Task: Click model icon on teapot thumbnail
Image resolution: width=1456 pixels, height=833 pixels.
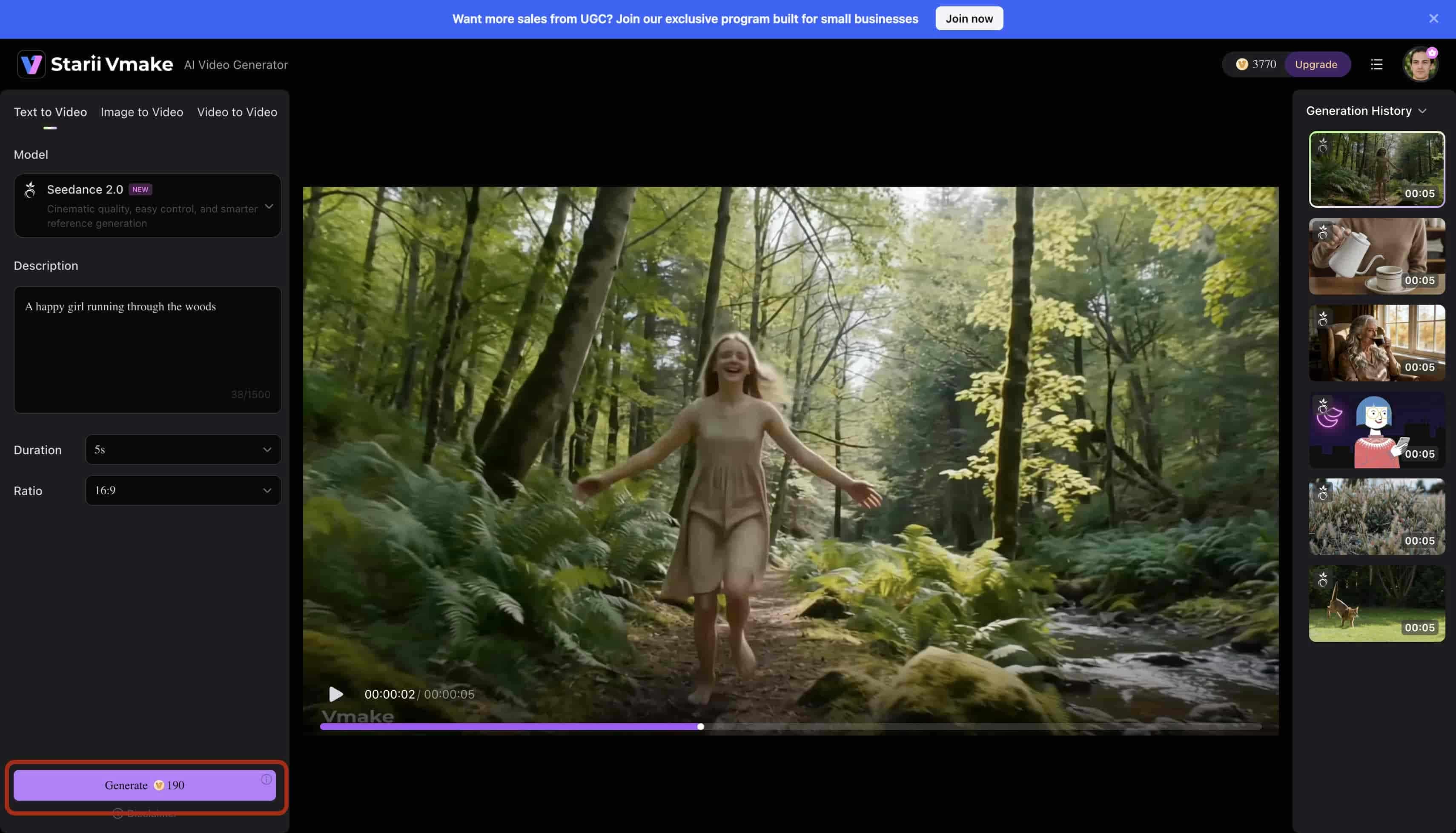Action: [1323, 232]
